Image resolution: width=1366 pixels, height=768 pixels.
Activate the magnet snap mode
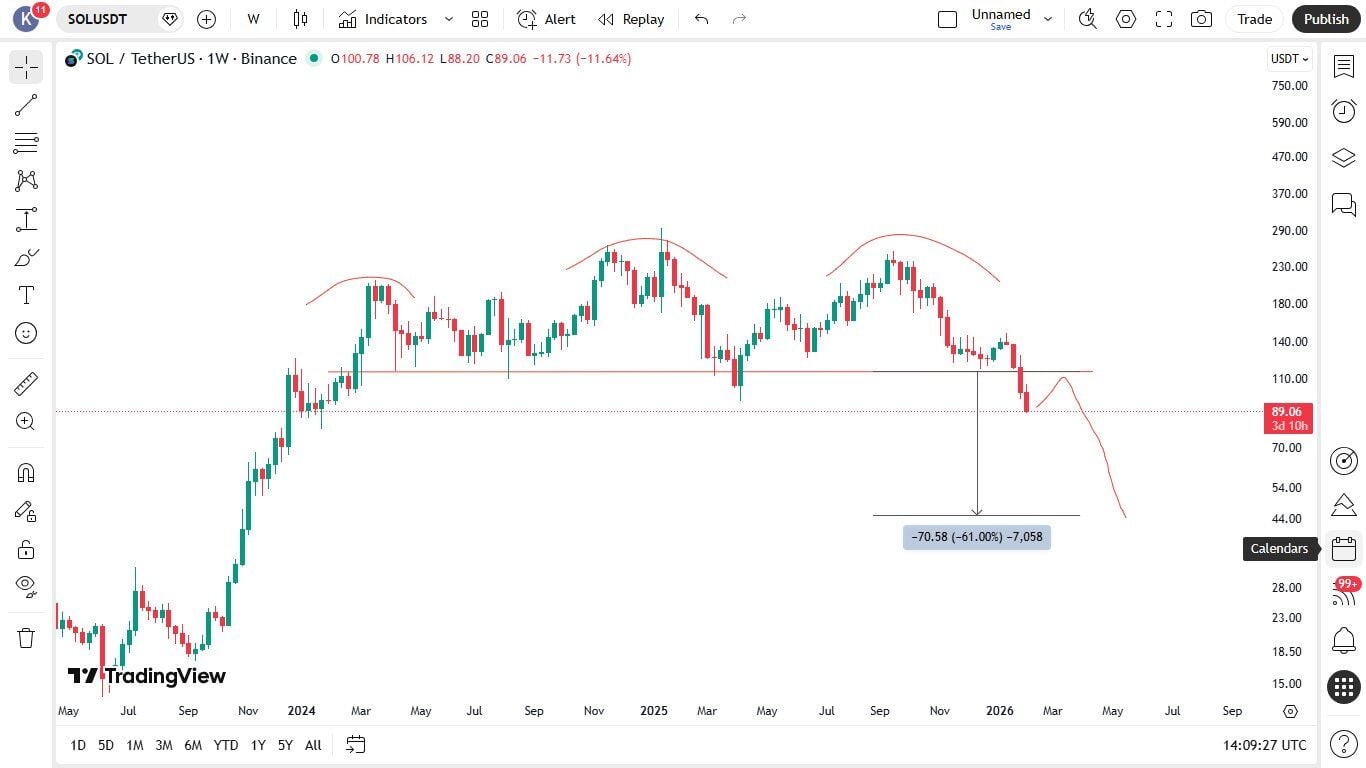[26, 473]
